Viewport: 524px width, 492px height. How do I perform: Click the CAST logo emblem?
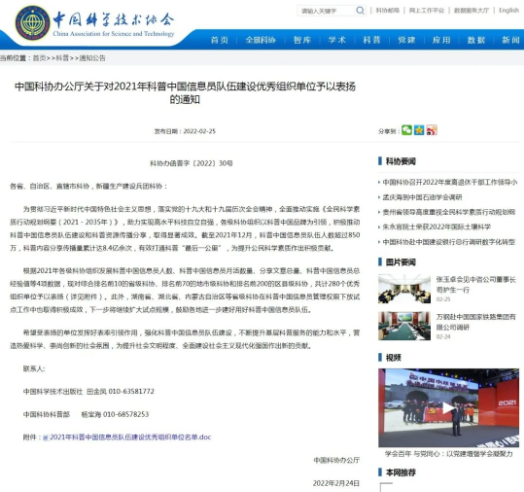[x=32, y=23]
